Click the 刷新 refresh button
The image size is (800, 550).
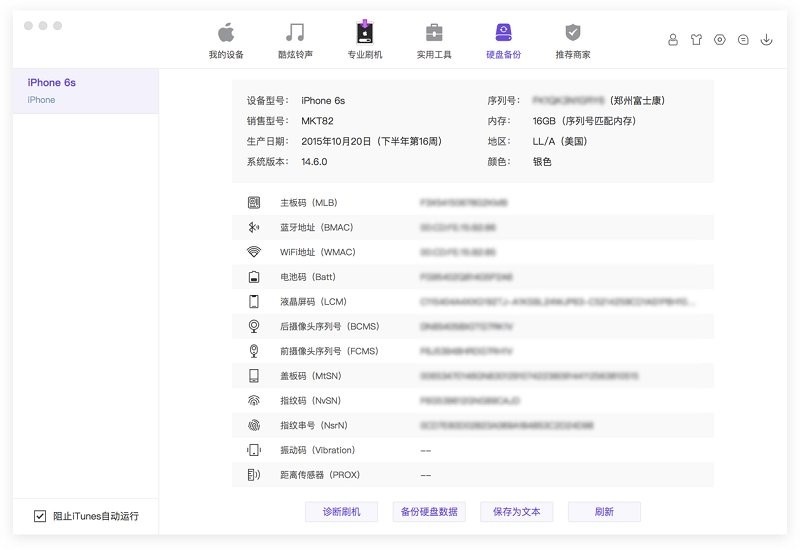point(604,512)
